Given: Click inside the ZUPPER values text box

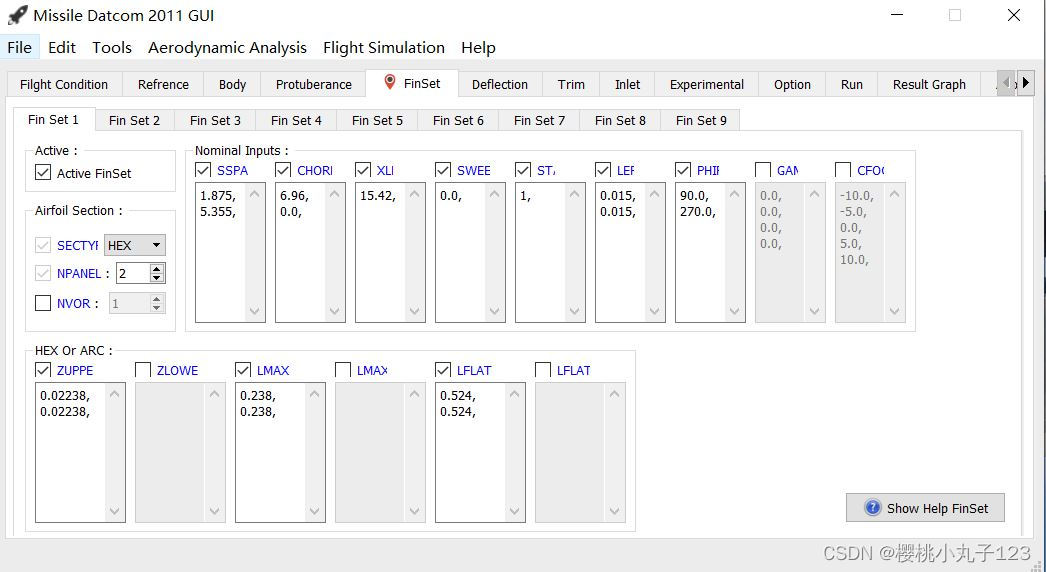Looking at the screenshot, I should [71, 452].
